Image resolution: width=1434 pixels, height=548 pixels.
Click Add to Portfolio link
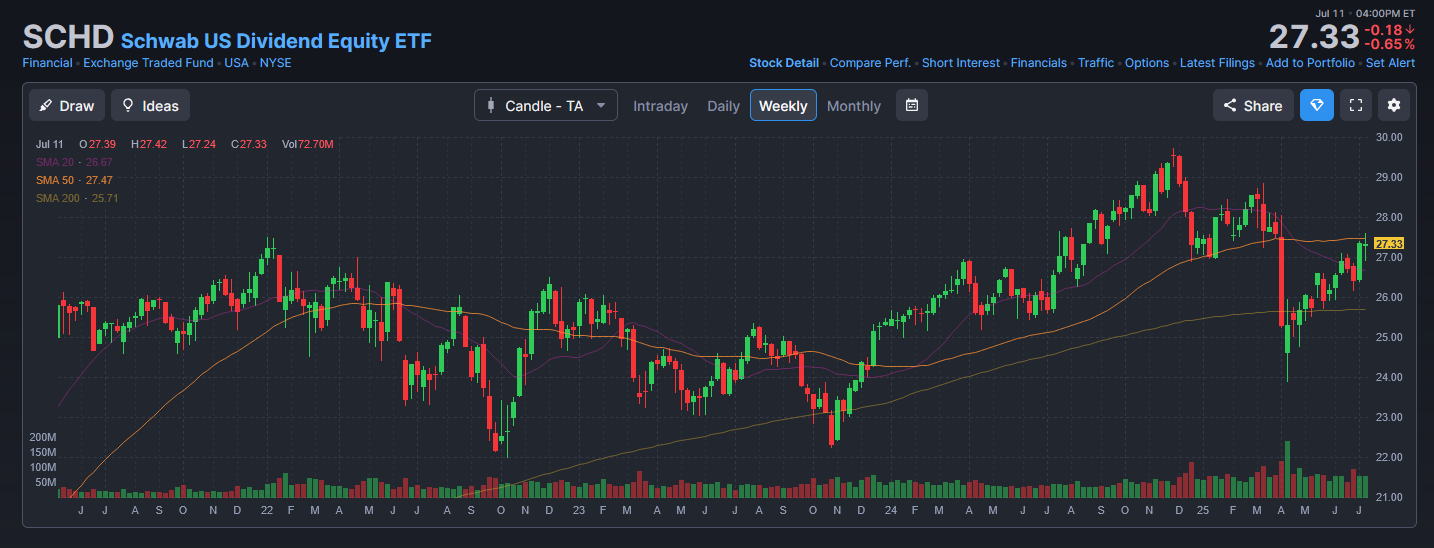1310,63
